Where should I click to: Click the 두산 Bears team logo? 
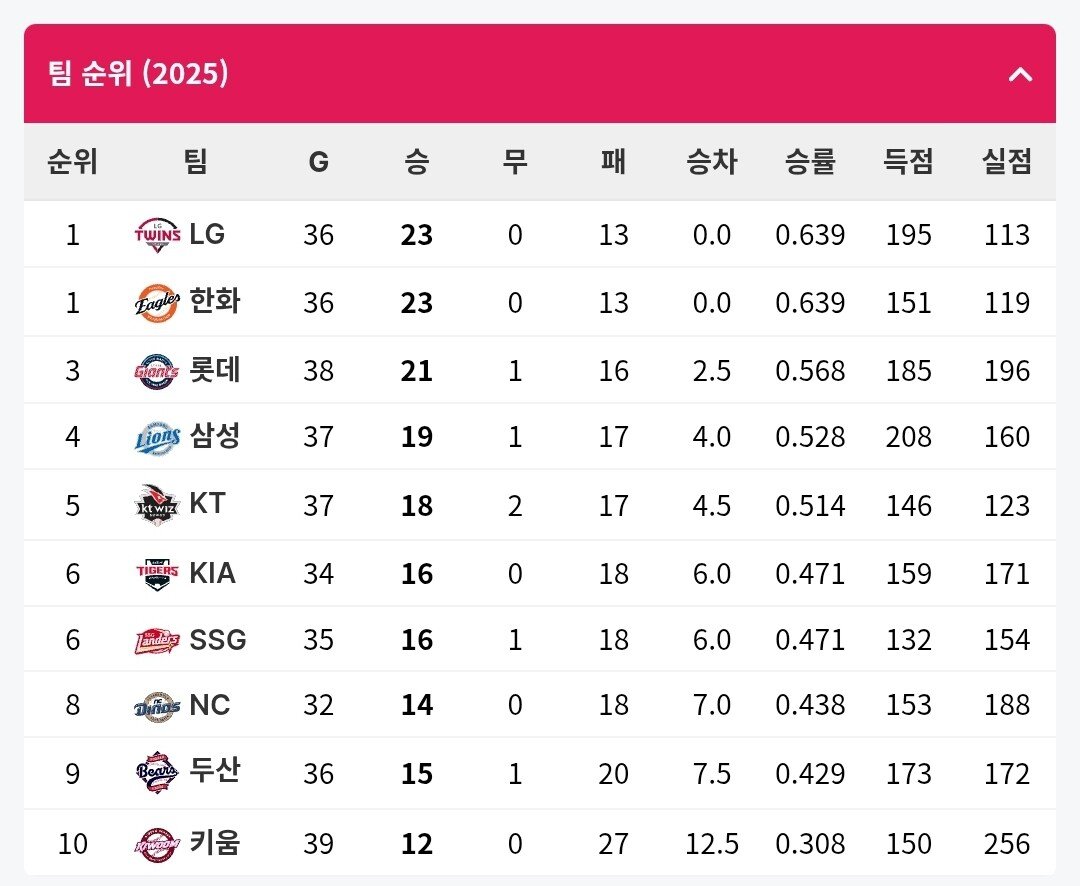coord(158,773)
